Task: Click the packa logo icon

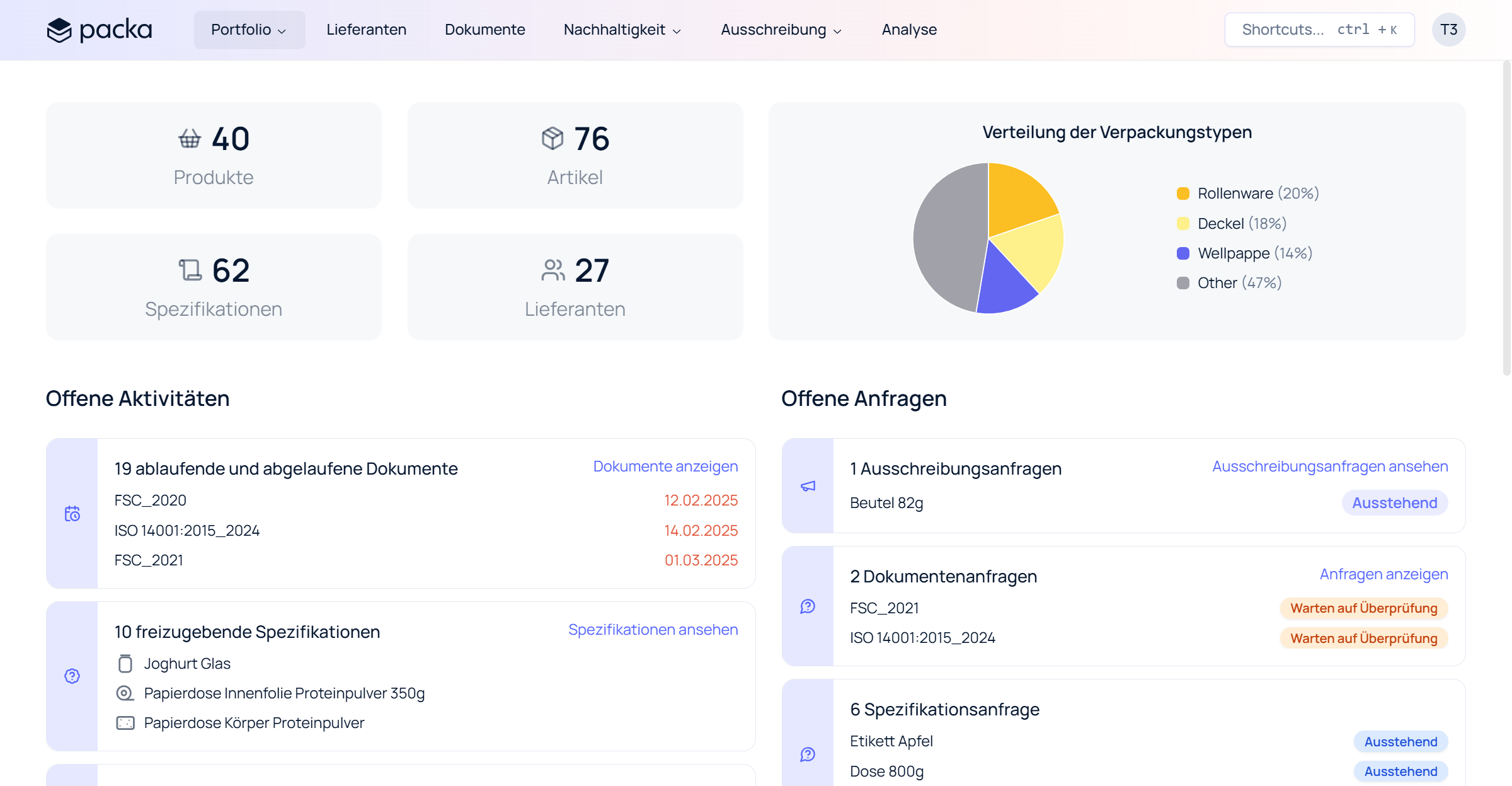Action: pyautogui.click(x=59, y=30)
